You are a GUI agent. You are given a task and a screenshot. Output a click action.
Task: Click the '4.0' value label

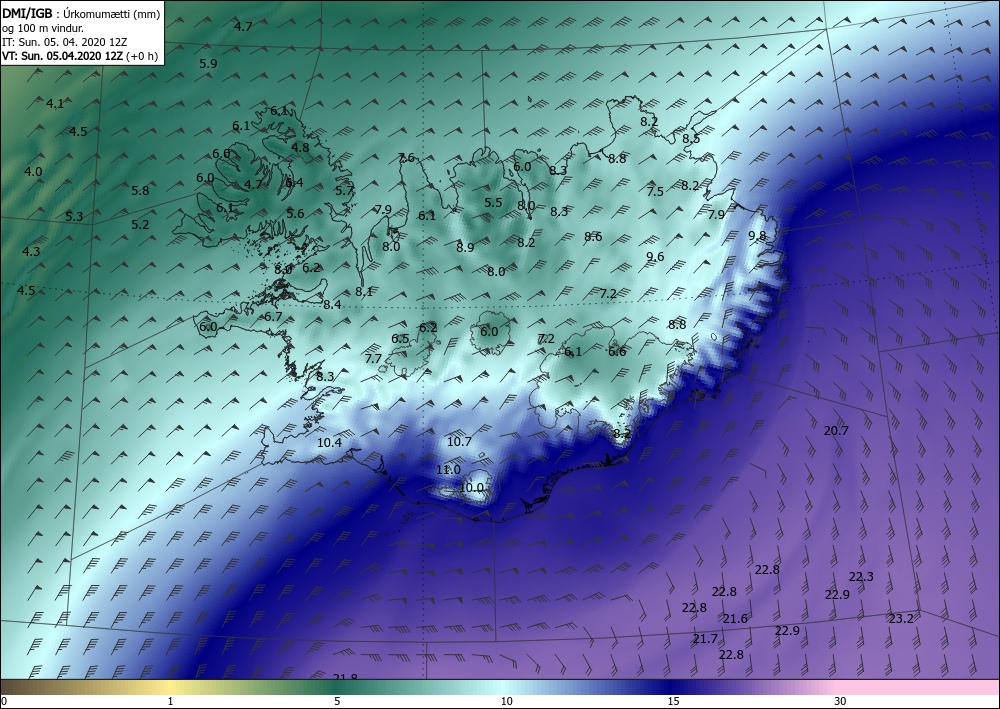pos(33,172)
